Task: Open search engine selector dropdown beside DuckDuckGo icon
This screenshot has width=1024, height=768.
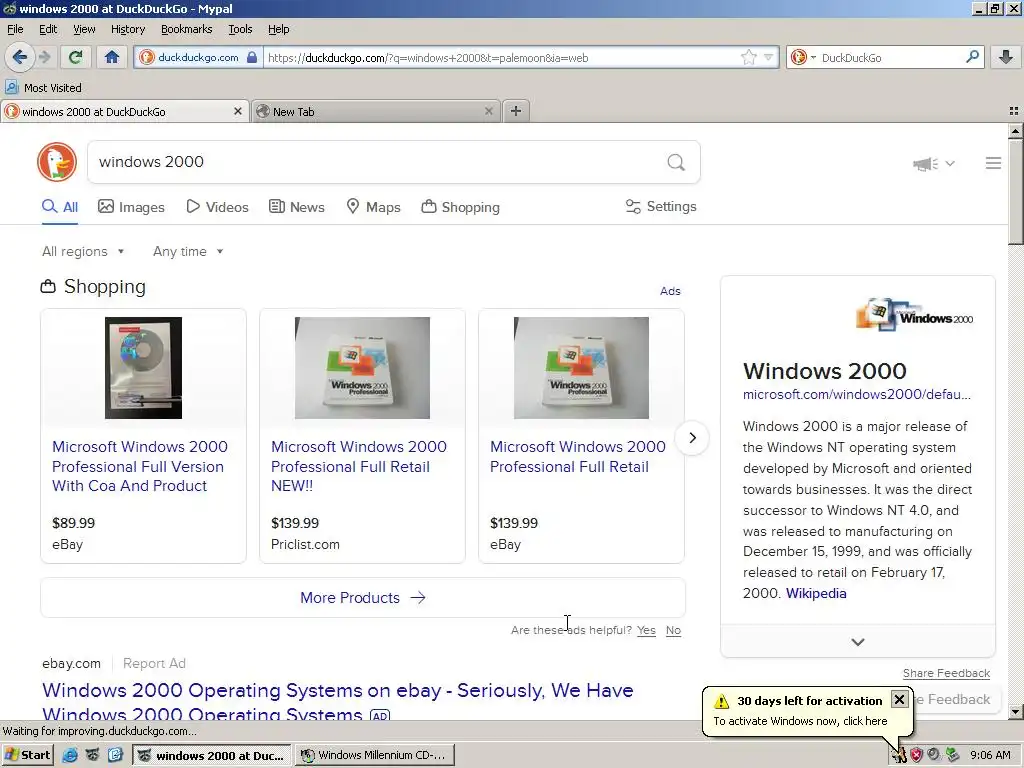Action: pos(813,57)
